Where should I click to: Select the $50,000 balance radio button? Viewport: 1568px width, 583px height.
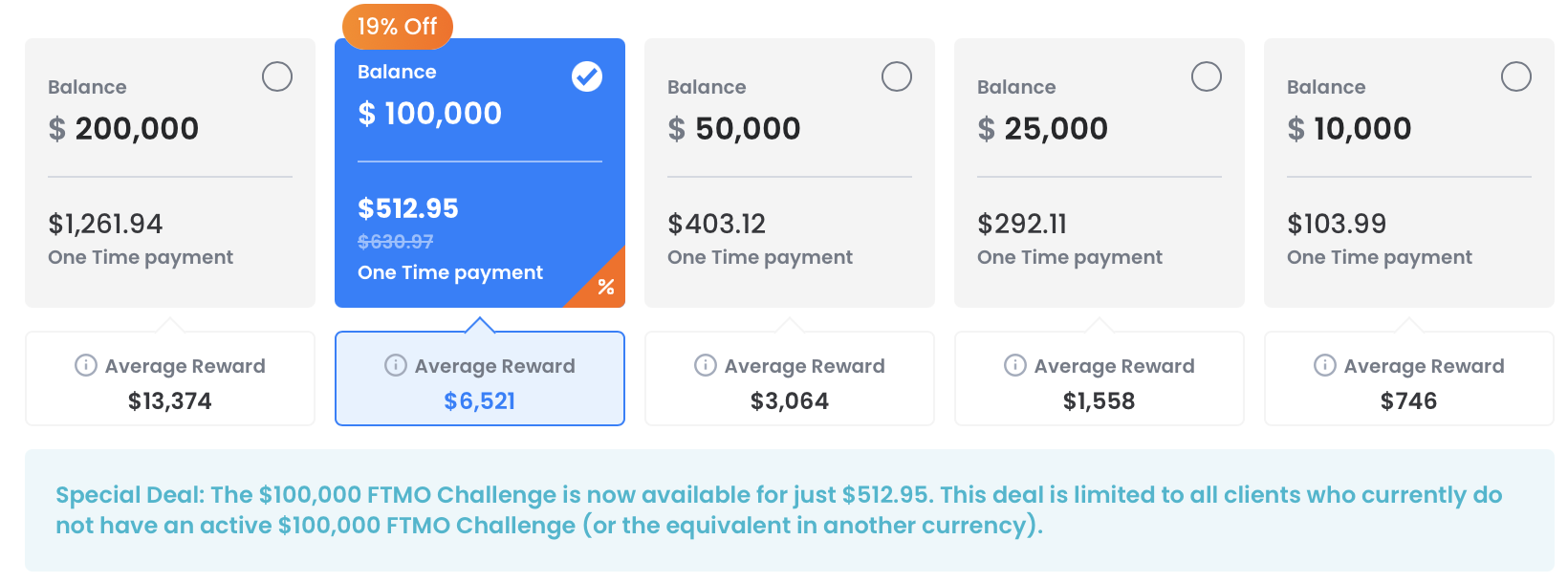[x=897, y=76]
